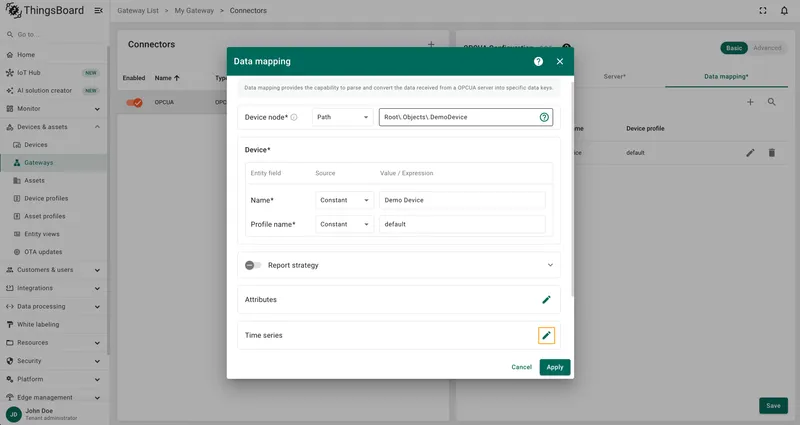Toggle the OPCUA connector enabled switch
Screen dimensions: 800x425
pos(135,103)
